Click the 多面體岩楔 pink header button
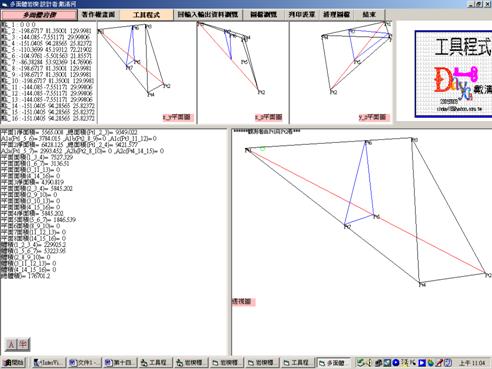The height and width of the screenshot is (369, 492). pos(39,15)
